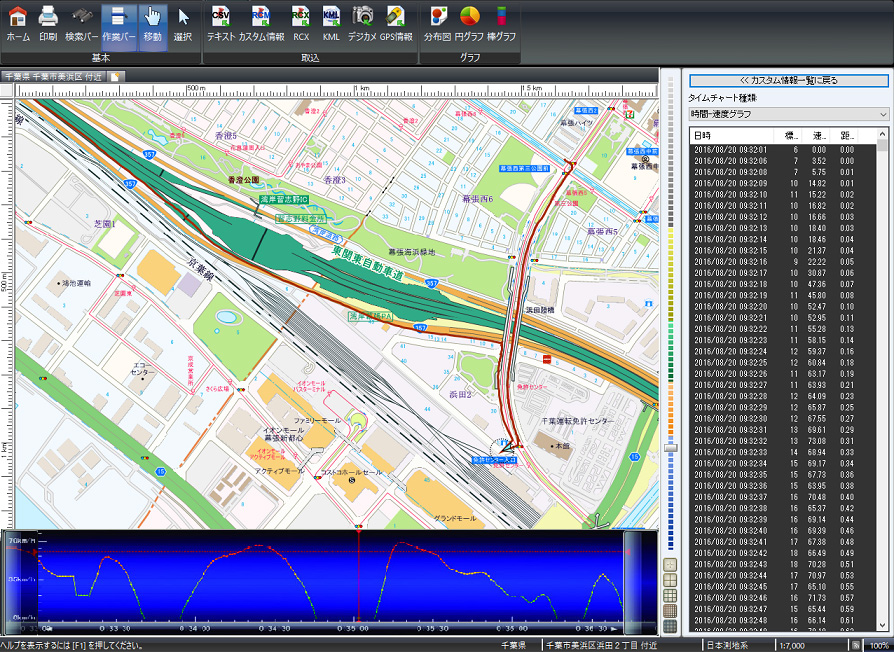Click 千葉市美浜区浜田2丁目 付近 in status bar

click(x=602, y=646)
